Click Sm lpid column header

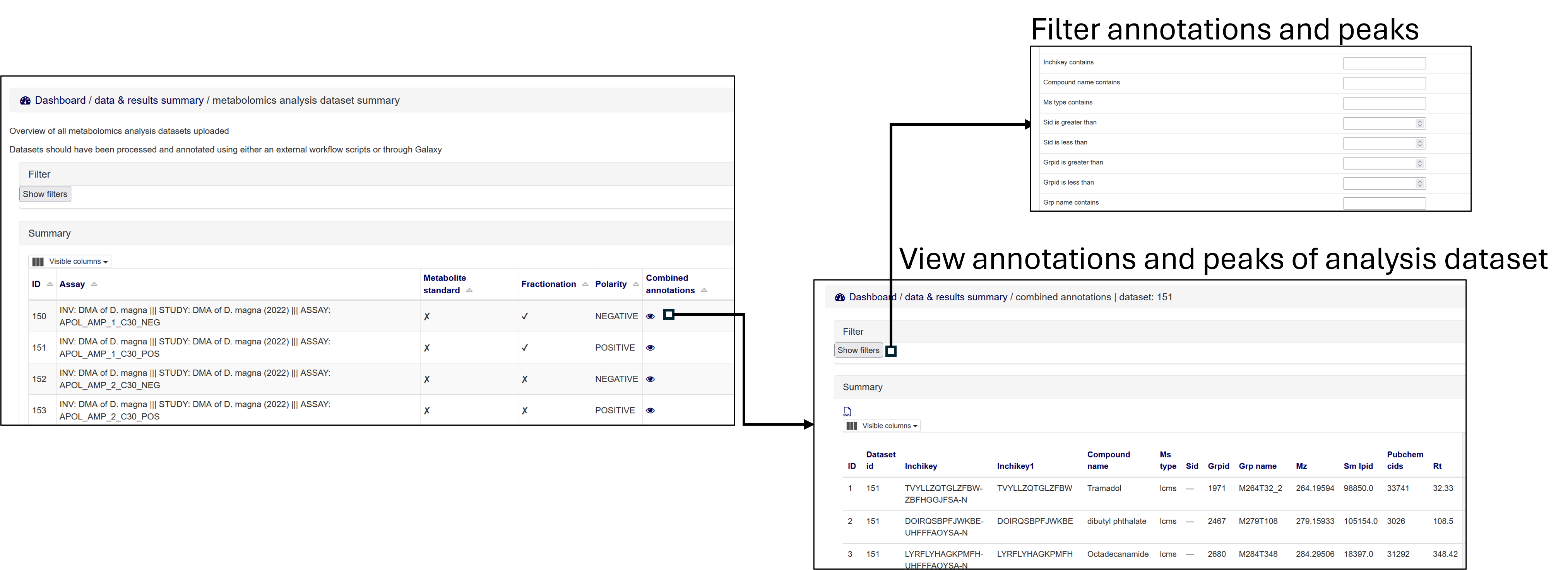pos(1358,466)
